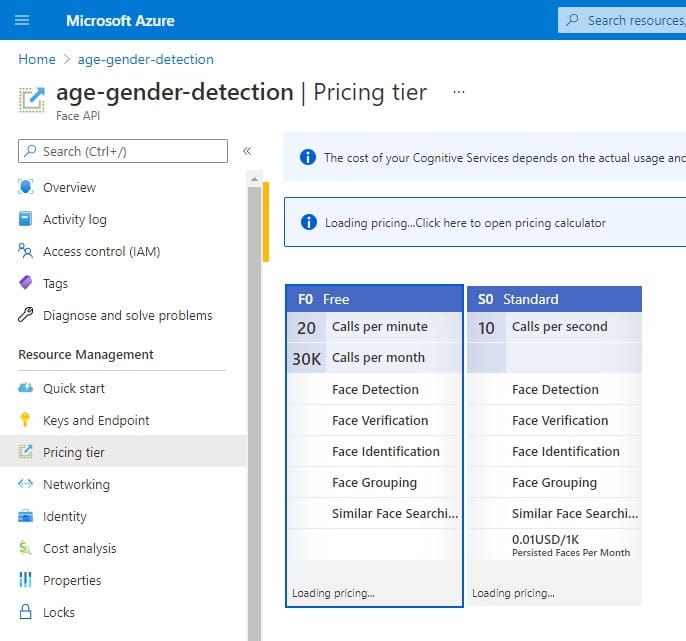Click Face Grouping in Free tier
The image size is (686, 641).
tap(374, 482)
